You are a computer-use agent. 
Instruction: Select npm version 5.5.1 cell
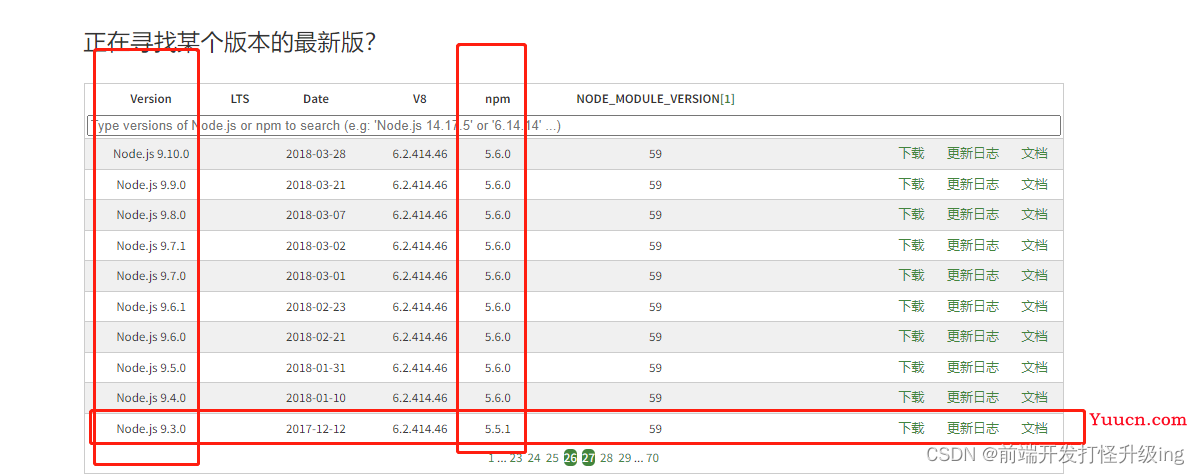(x=497, y=429)
